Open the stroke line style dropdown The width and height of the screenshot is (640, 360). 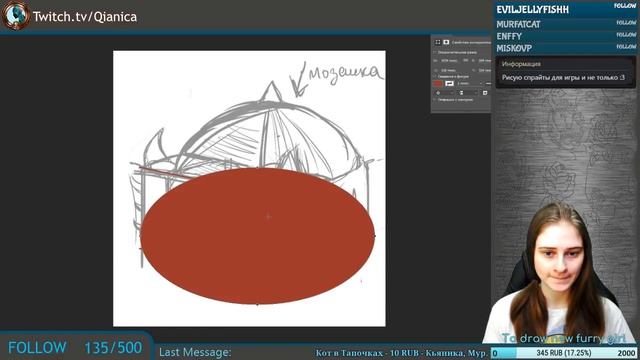coord(487,83)
